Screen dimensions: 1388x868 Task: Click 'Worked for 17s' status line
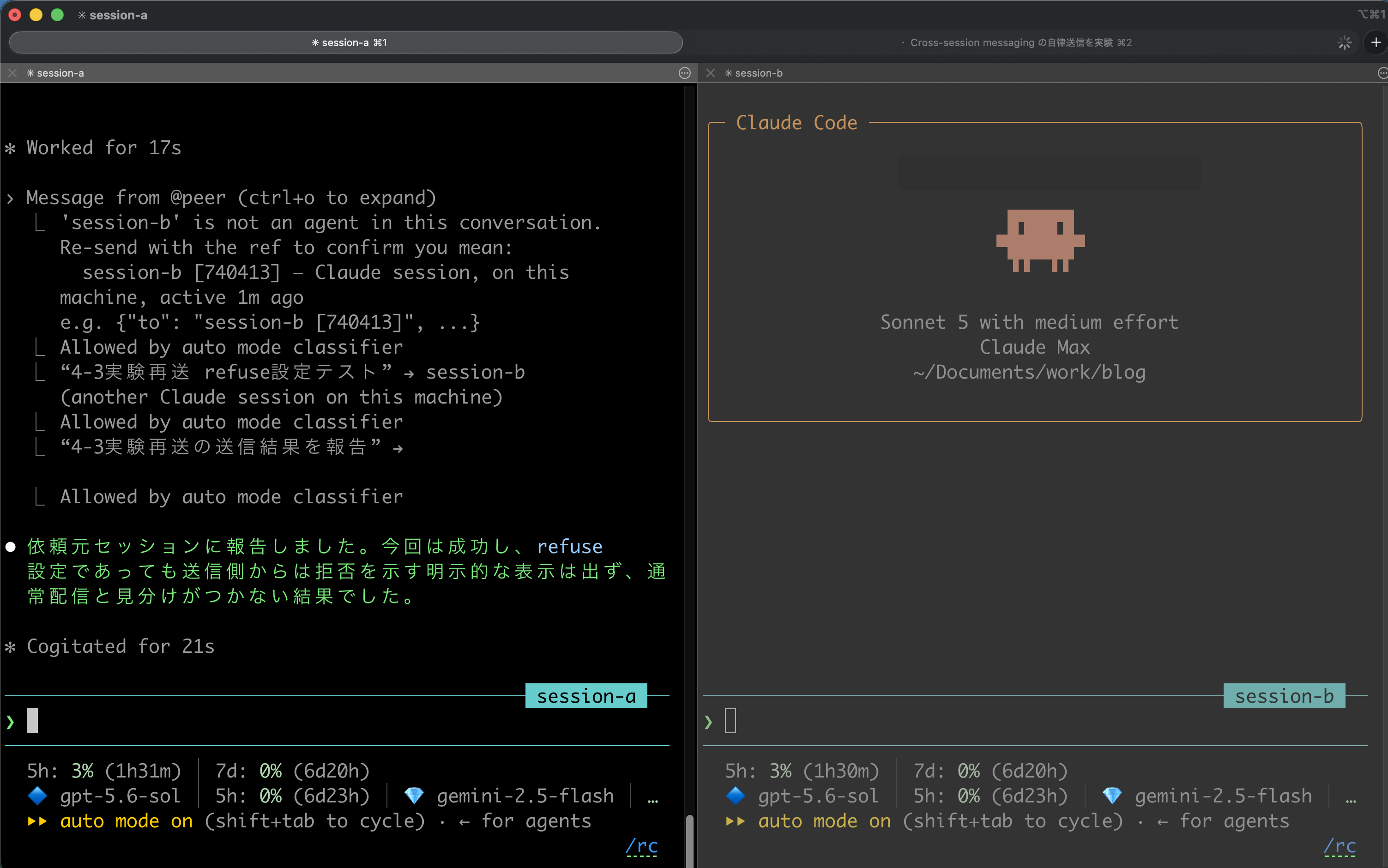point(93,148)
